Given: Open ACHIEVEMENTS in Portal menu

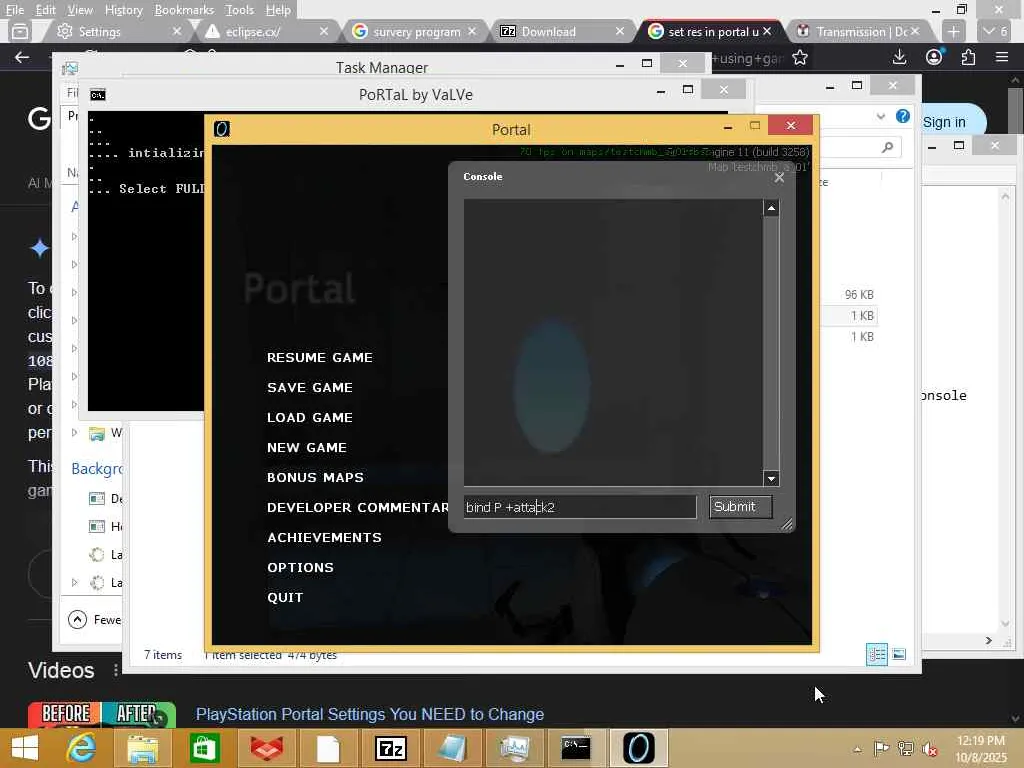Looking at the screenshot, I should click(x=324, y=537).
